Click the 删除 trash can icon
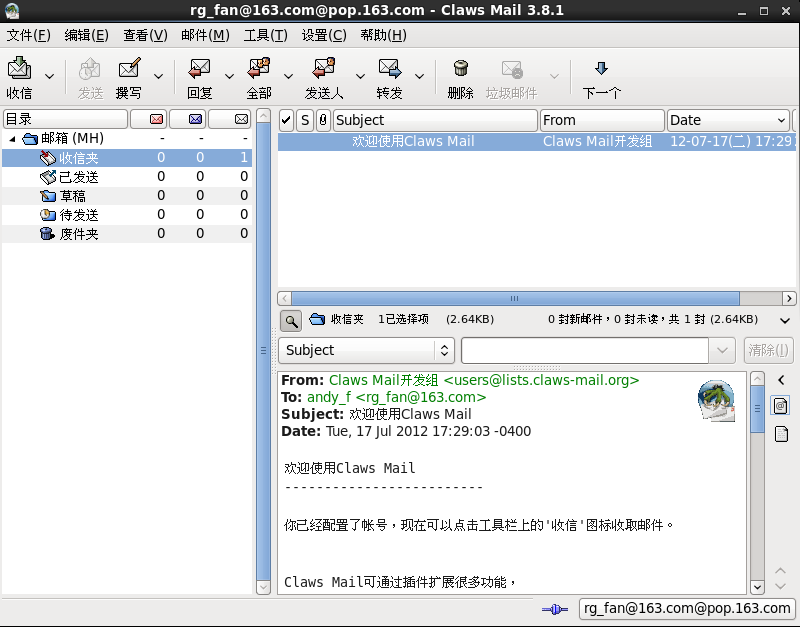This screenshot has width=800, height=627. coord(461,68)
